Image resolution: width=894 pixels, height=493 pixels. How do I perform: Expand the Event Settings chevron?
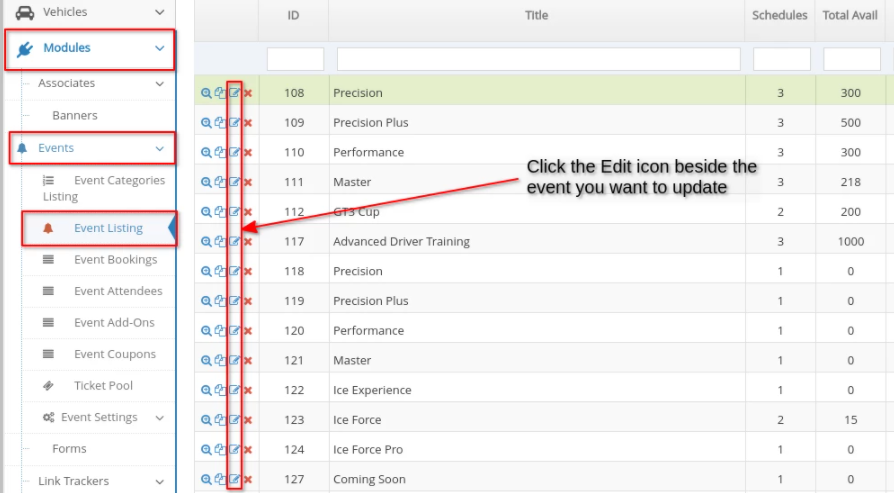tap(160, 418)
